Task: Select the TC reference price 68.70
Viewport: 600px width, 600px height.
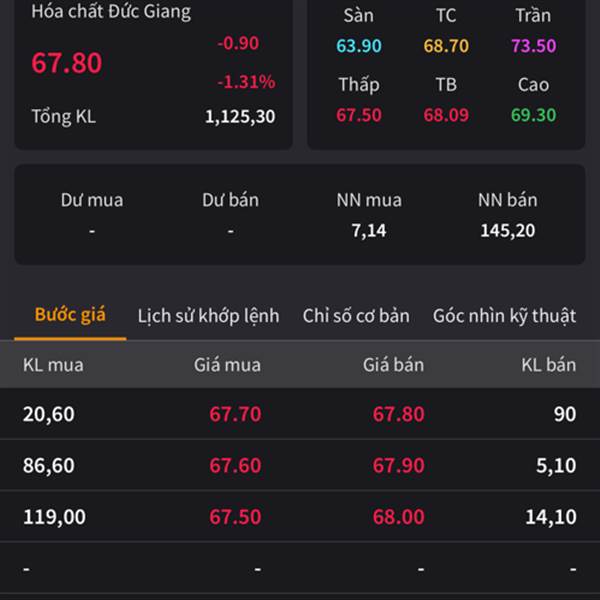Action: point(446,46)
